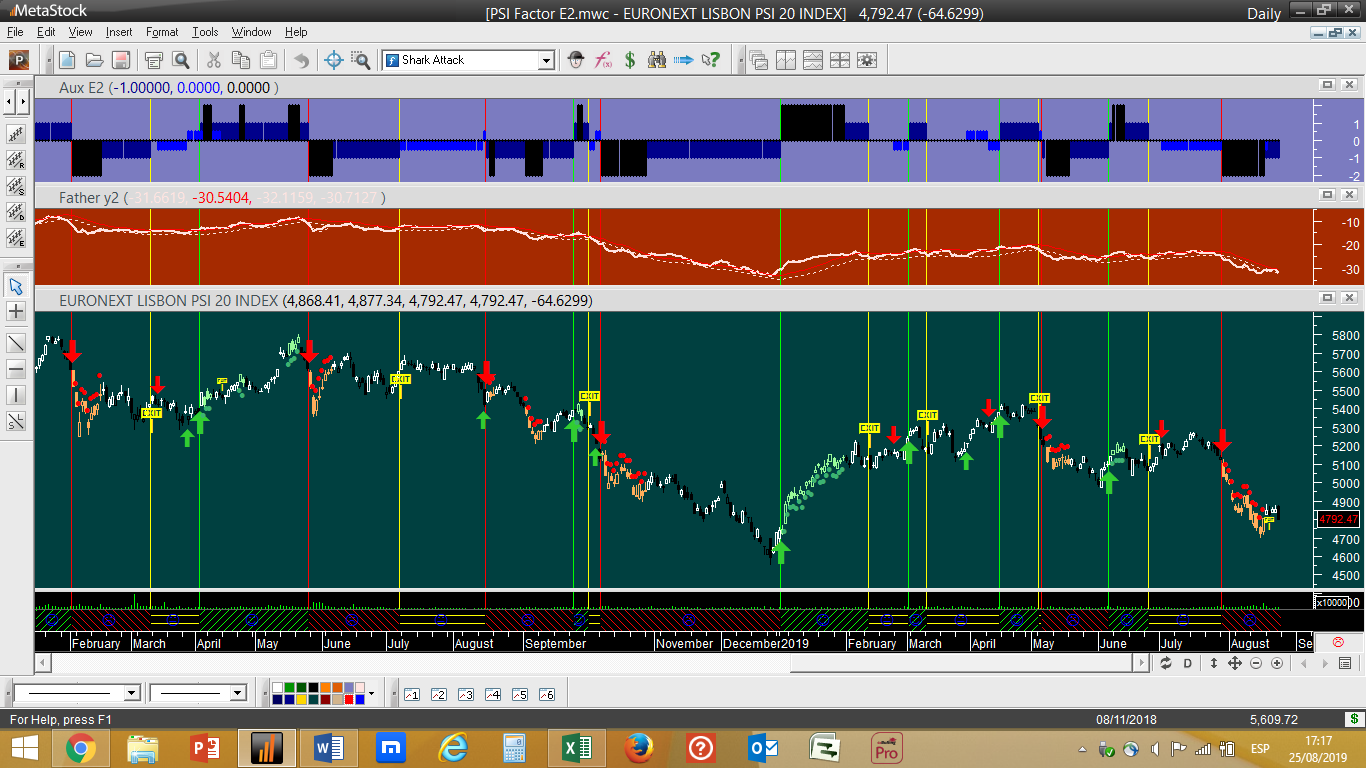The image size is (1366, 768).
Task: Click the refresh chart arrows icon
Action: click(x=1166, y=663)
